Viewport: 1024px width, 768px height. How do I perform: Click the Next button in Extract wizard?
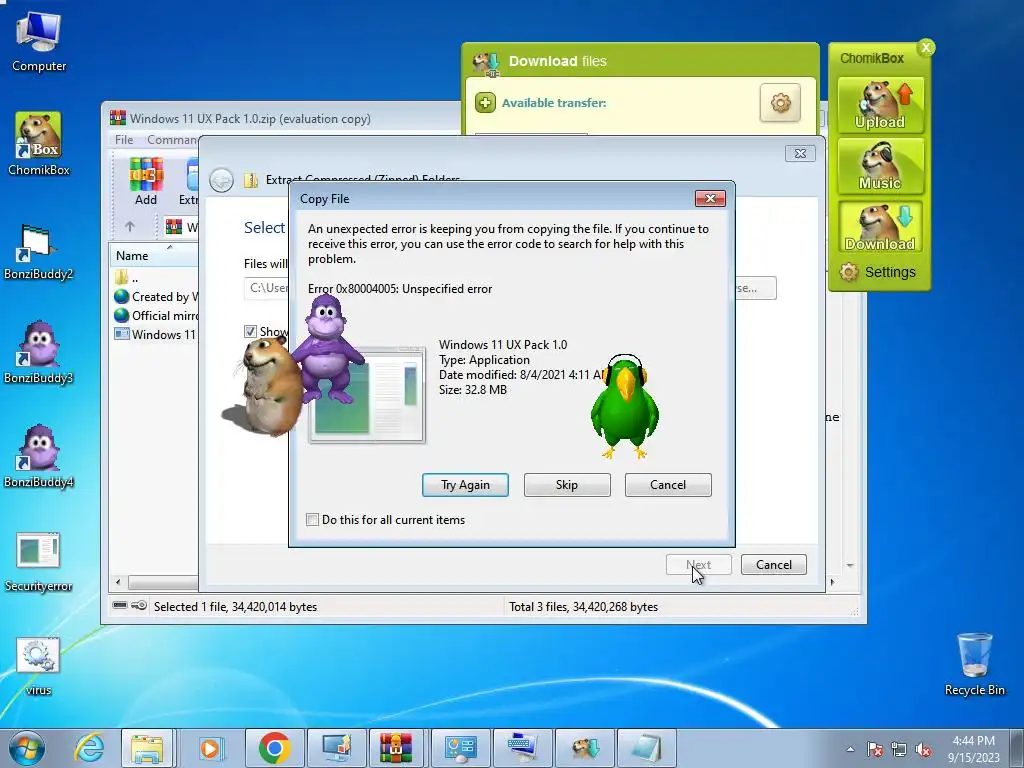pyautogui.click(x=699, y=565)
